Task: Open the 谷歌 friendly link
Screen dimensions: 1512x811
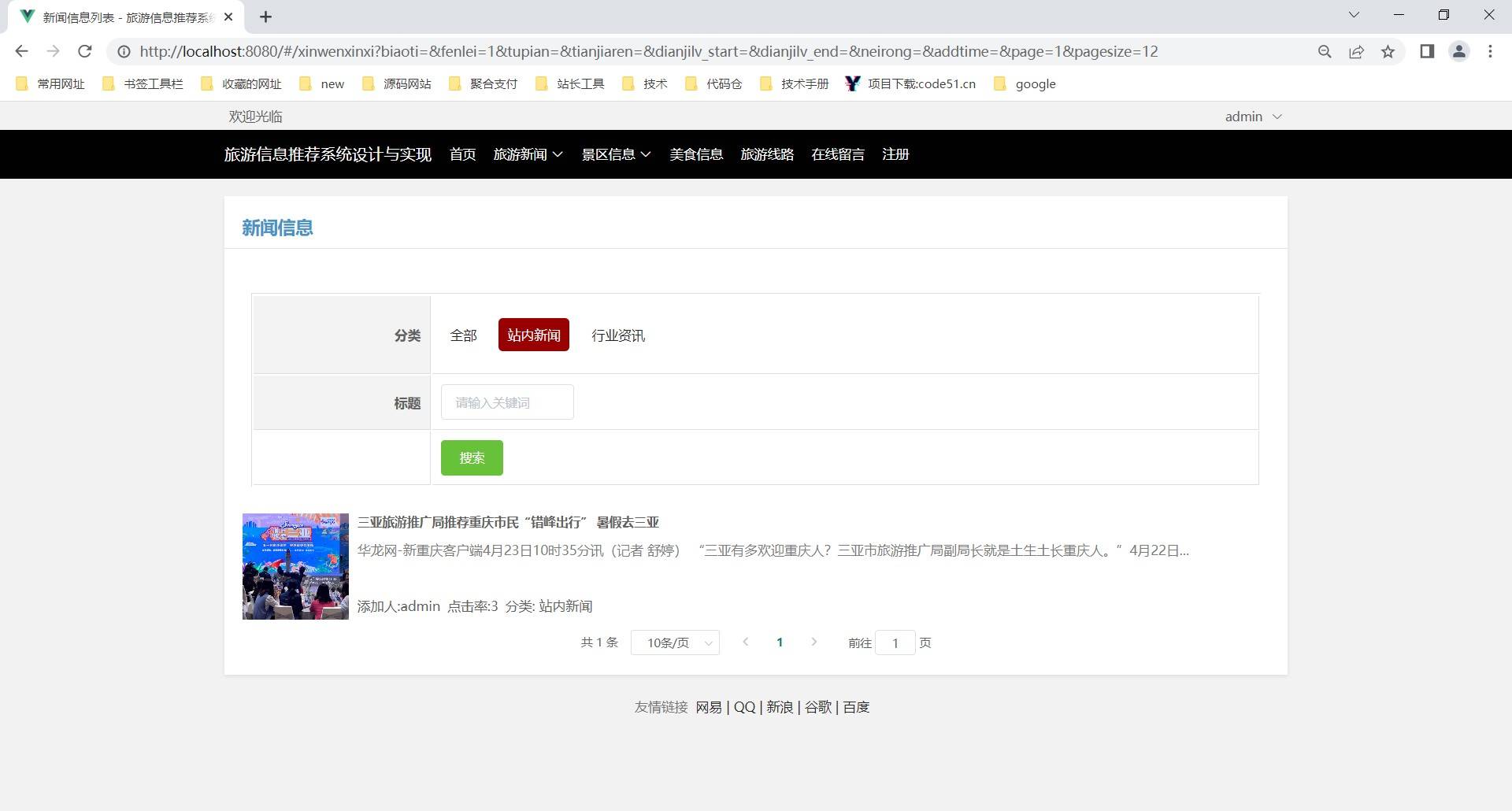Action: click(818, 707)
